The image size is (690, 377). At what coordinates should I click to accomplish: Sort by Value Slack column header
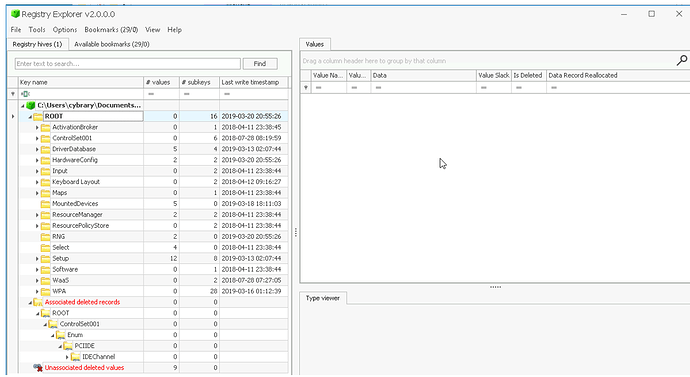tap(494, 75)
